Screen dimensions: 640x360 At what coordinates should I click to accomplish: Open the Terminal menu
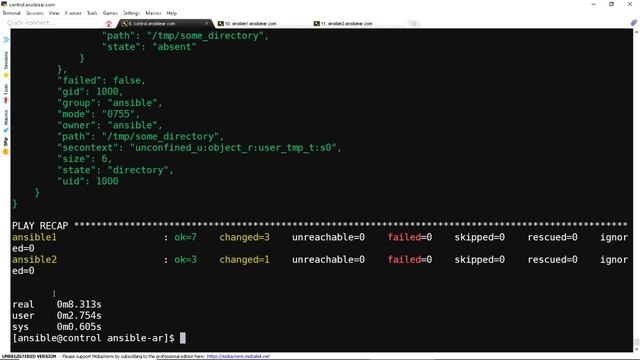(x=11, y=13)
